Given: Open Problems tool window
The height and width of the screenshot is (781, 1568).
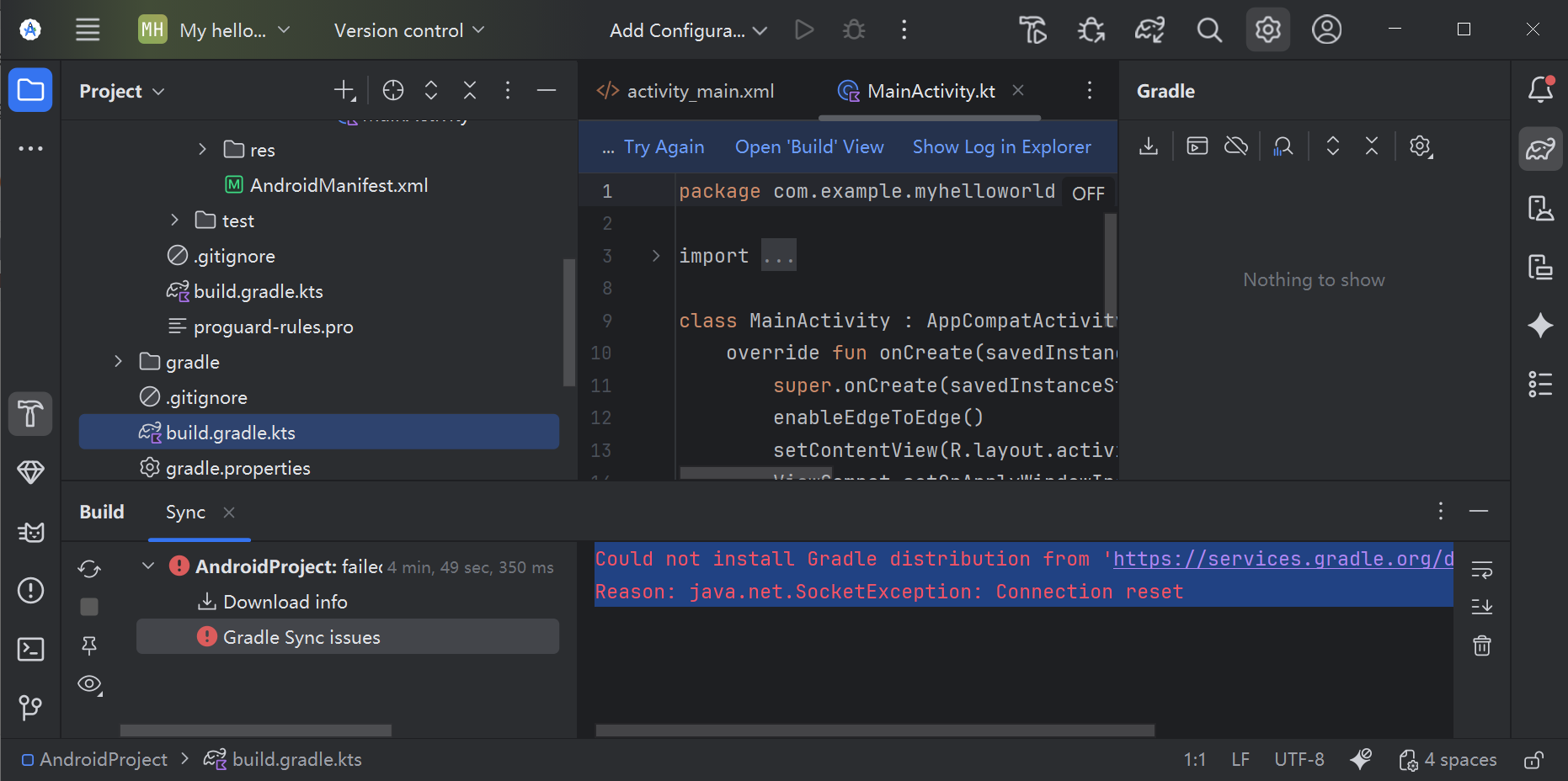Looking at the screenshot, I should click(30, 590).
